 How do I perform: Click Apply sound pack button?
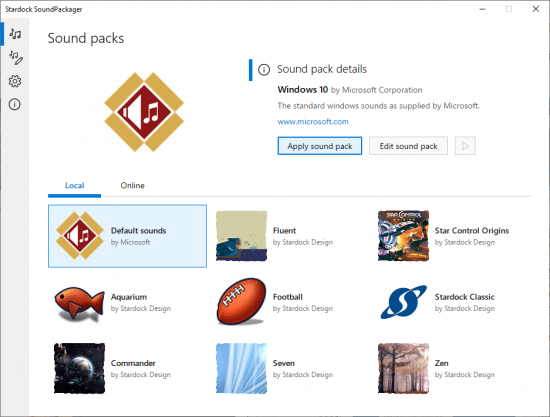point(320,146)
